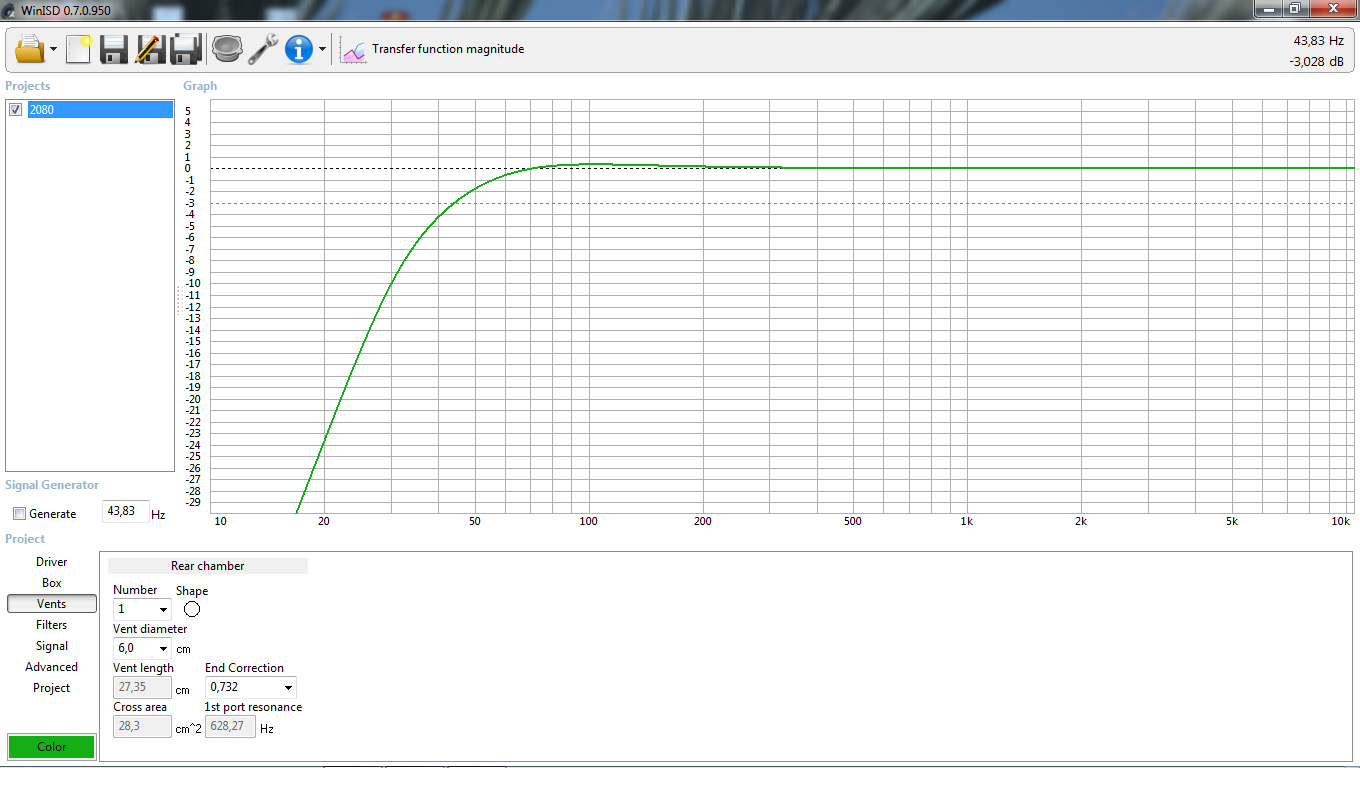Switch to the Project tab

52,688
